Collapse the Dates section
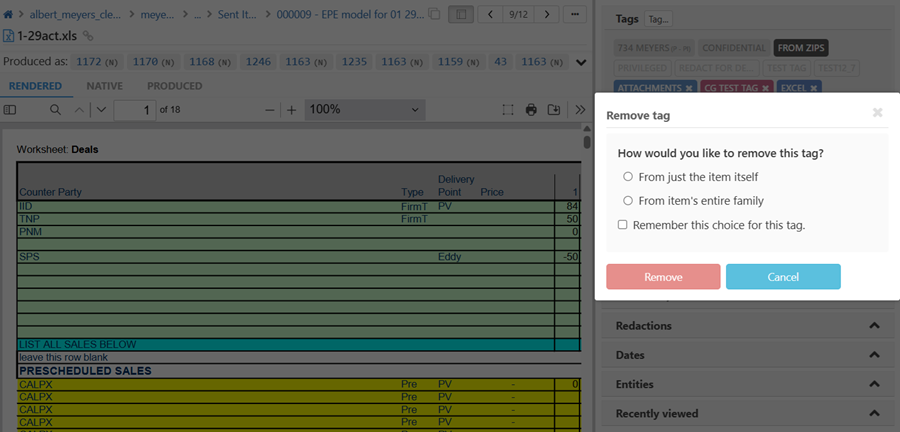The image size is (900, 432). click(874, 355)
